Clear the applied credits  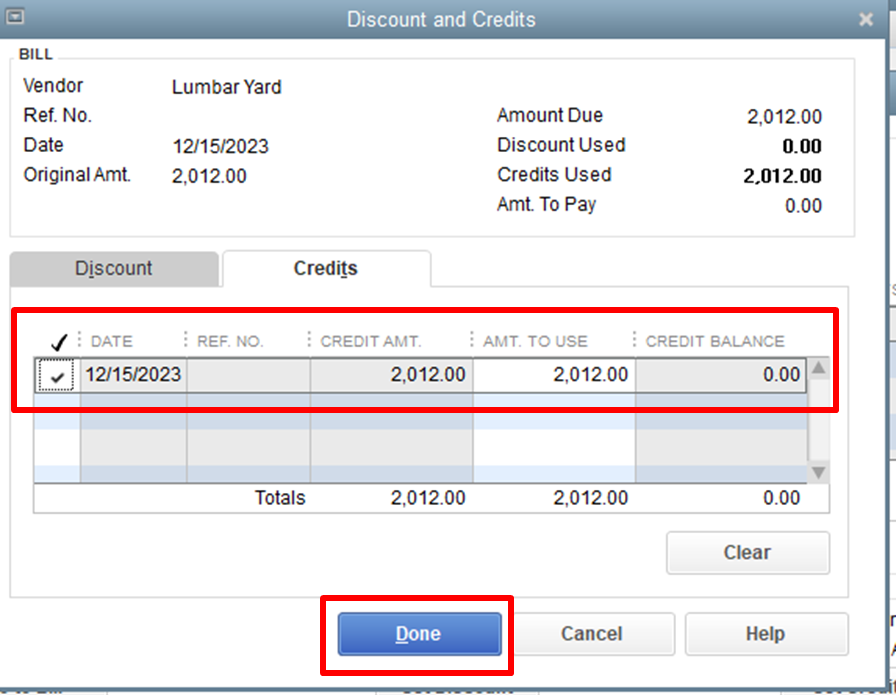click(x=747, y=553)
